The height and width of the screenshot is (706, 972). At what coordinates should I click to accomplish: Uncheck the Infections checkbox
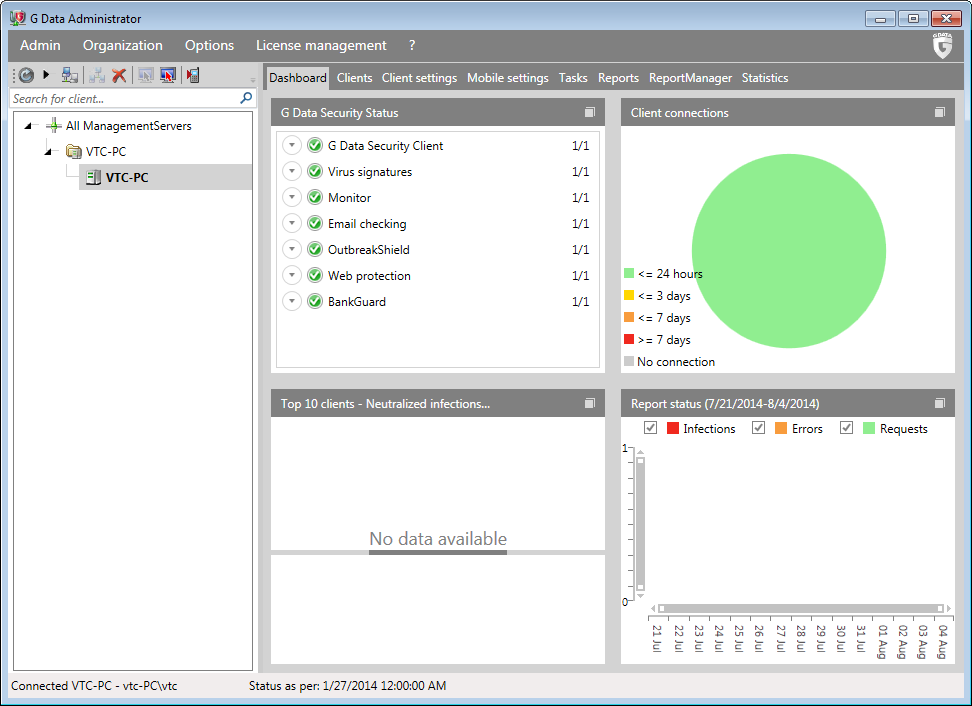(x=650, y=428)
